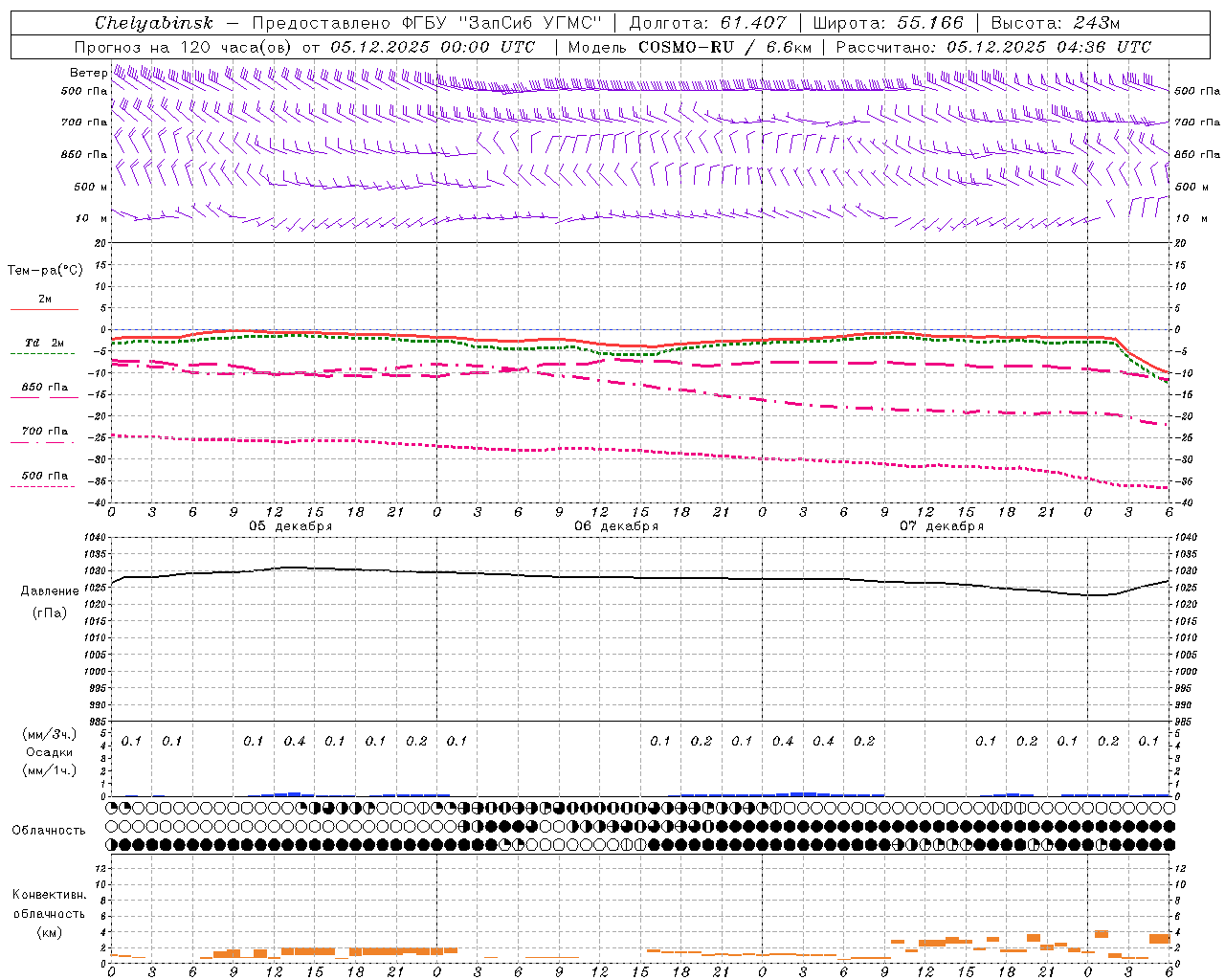Click the "(мм/3ч.)" precipitation unit label
This screenshot has width=1225, height=980.
pos(49,734)
